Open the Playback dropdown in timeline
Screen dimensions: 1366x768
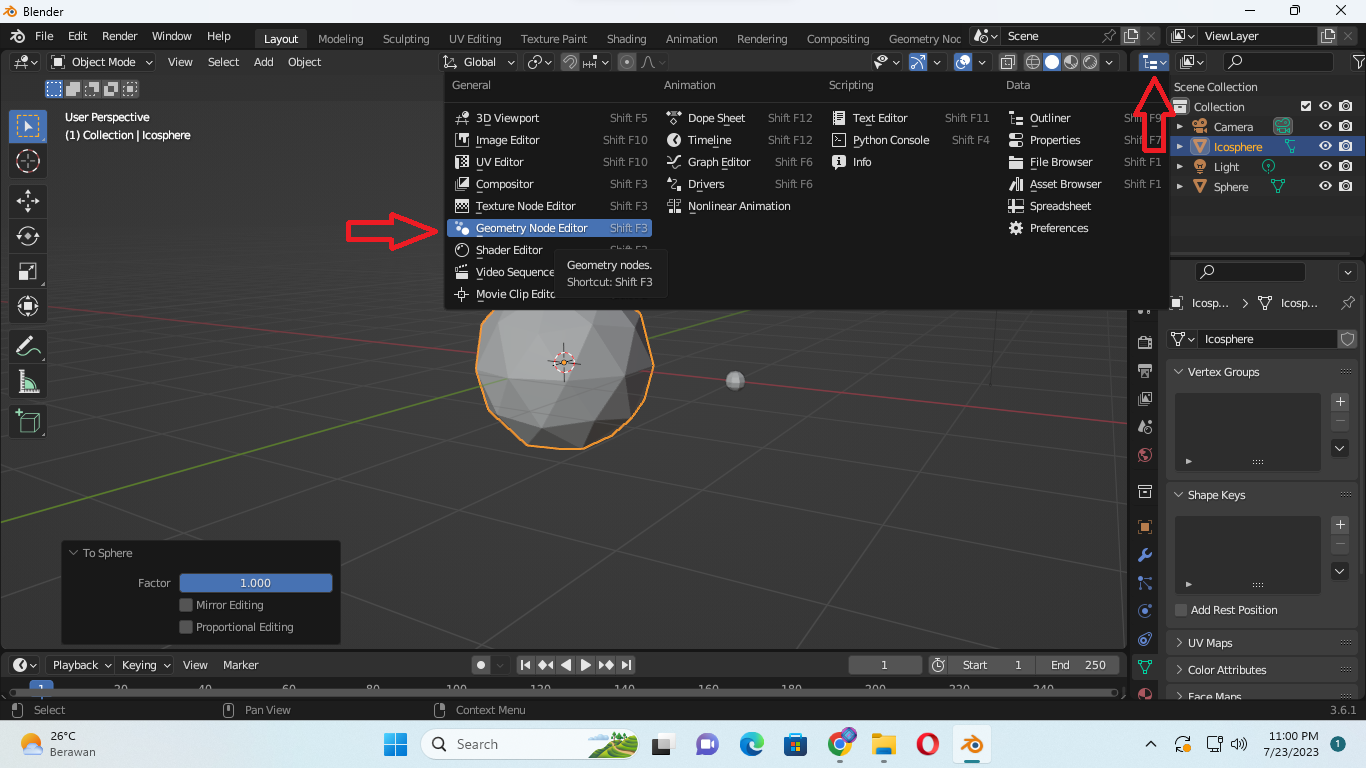(81, 665)
